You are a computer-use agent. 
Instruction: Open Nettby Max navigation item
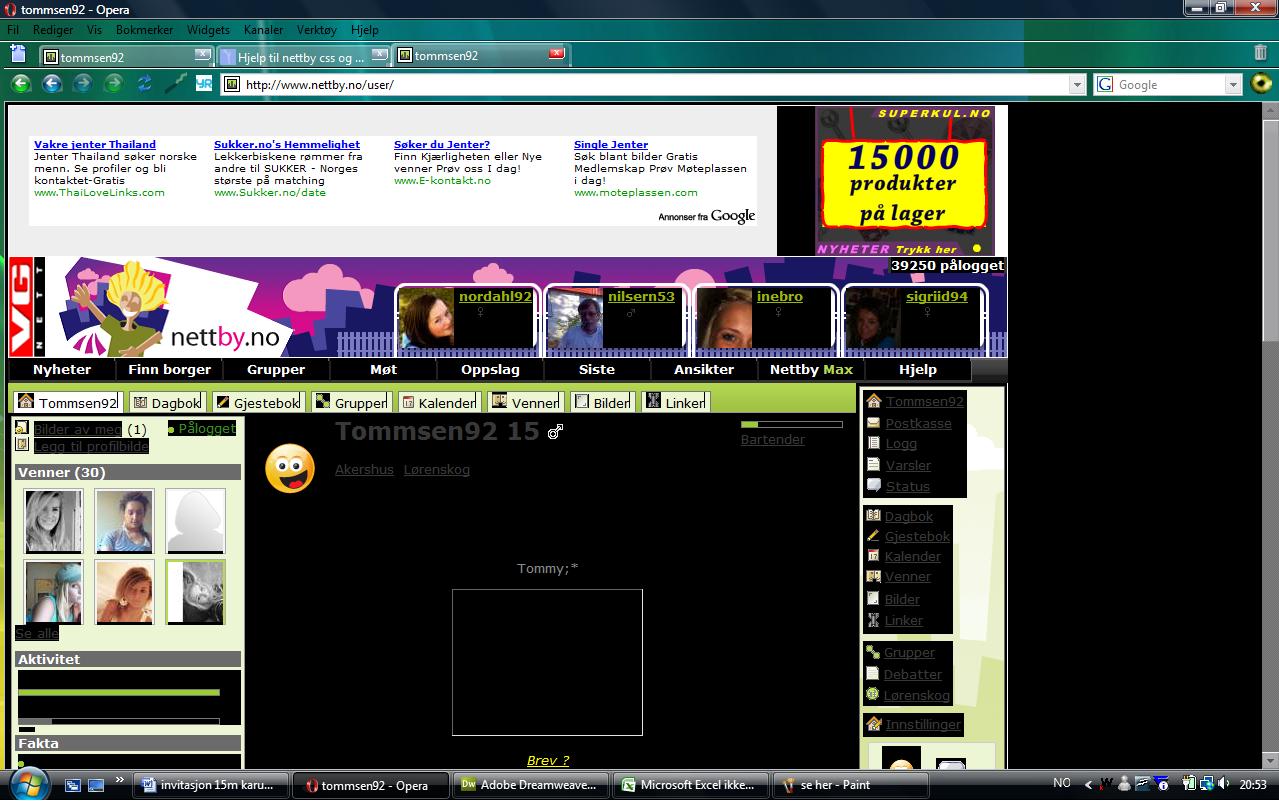coord(811,369)
